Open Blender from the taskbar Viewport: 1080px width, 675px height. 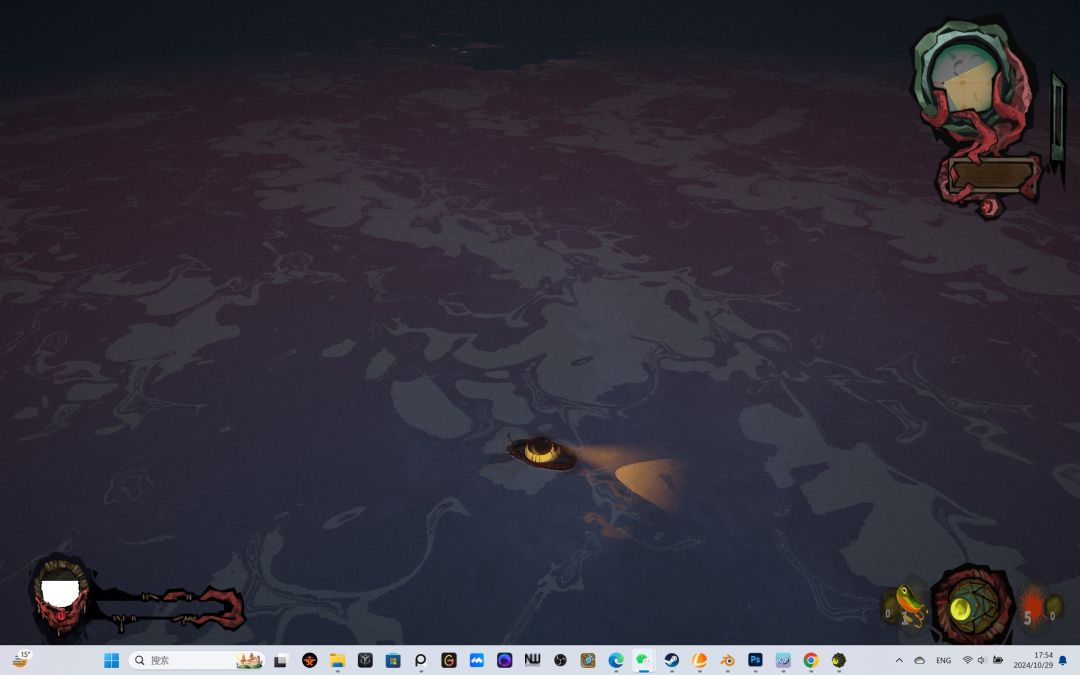point(727,661)
